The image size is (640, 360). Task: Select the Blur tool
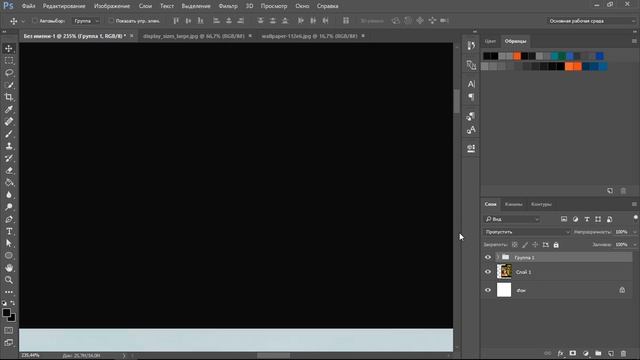9,195
